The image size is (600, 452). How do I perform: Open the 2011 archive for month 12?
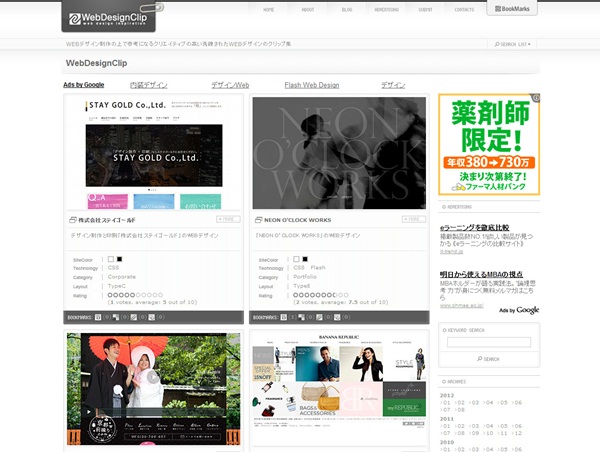517,433
